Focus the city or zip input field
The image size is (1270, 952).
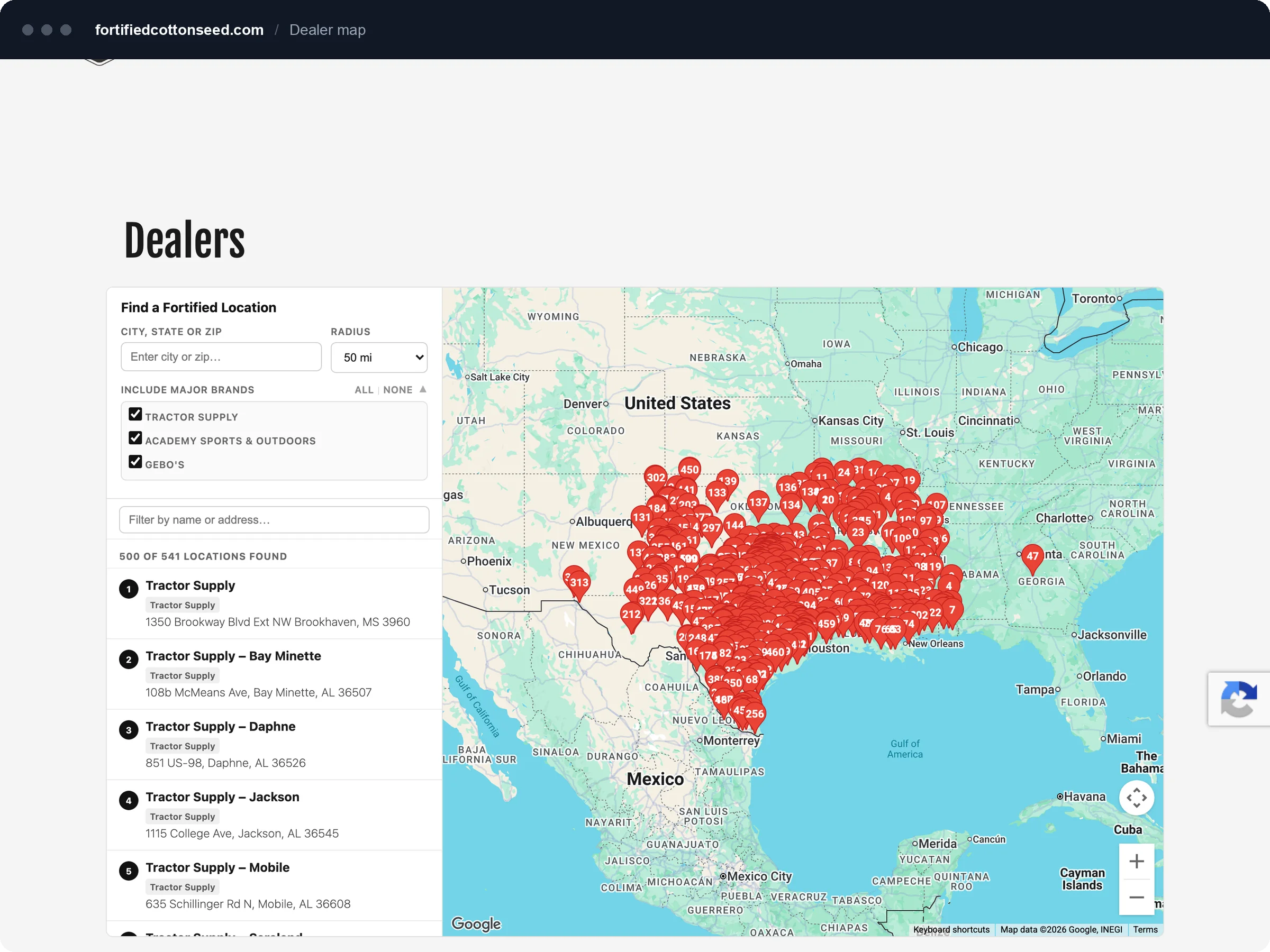click(x=221, y=357)
